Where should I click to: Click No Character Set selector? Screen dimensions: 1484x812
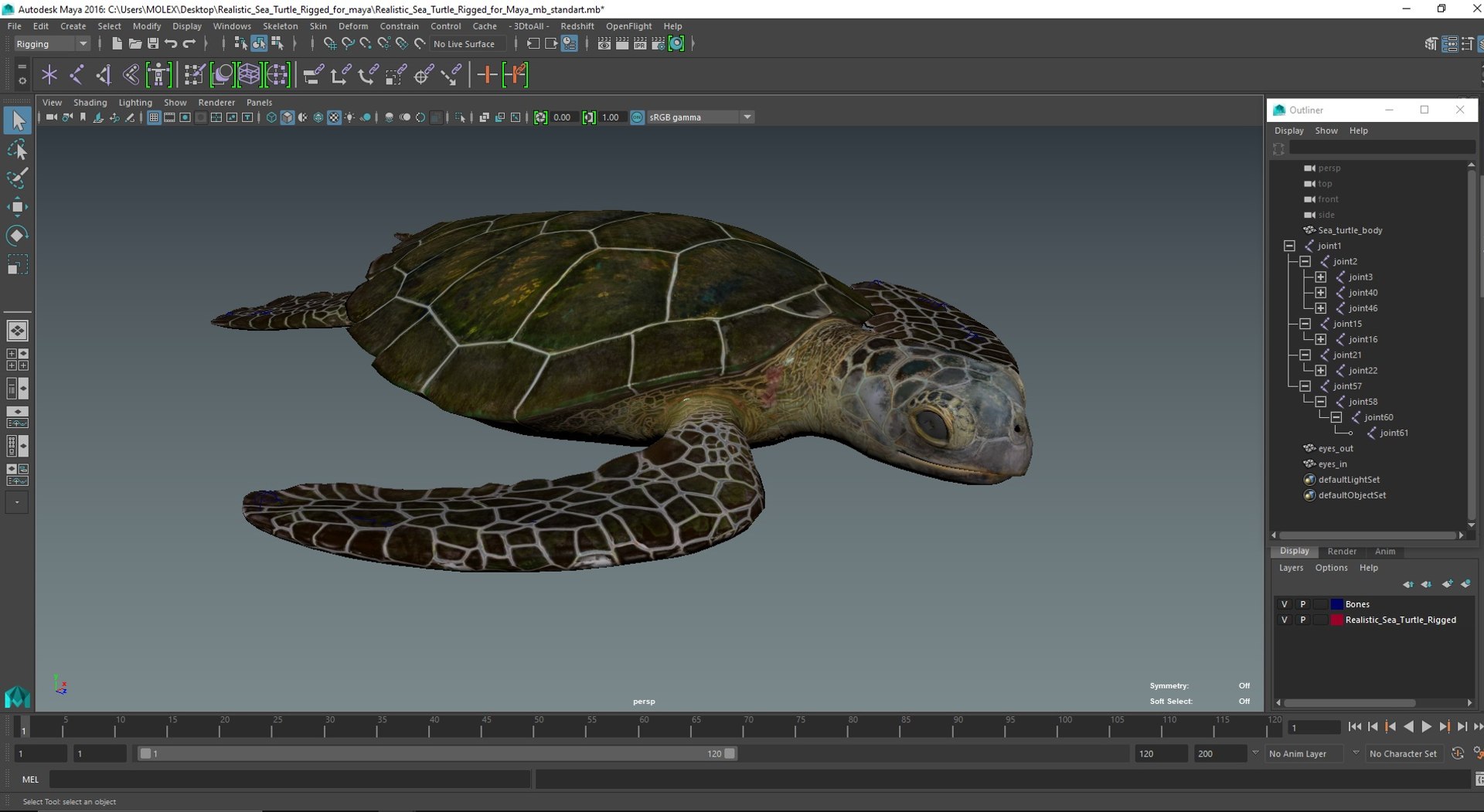1403,753
